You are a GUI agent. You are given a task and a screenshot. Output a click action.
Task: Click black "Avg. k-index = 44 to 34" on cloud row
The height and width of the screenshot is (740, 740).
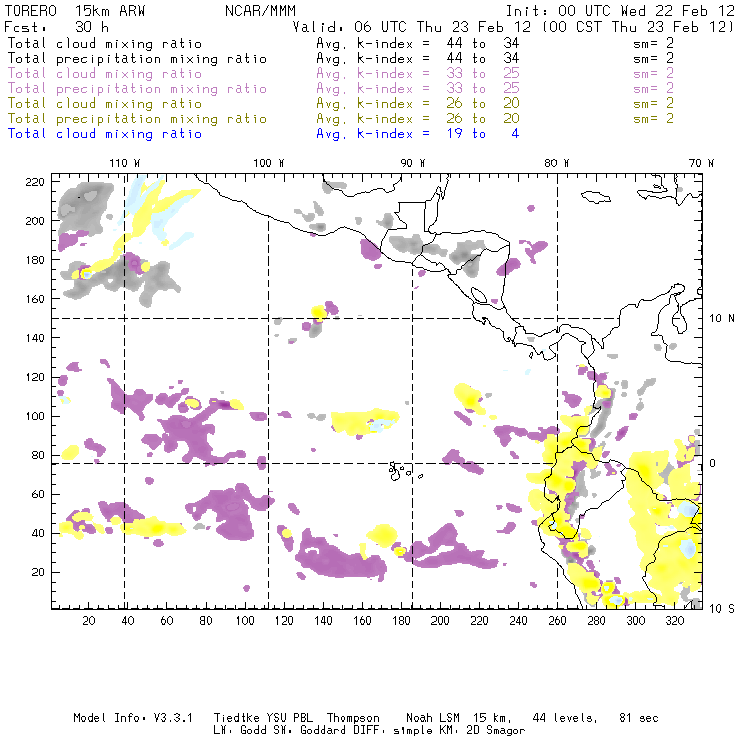tap(418, 43)
